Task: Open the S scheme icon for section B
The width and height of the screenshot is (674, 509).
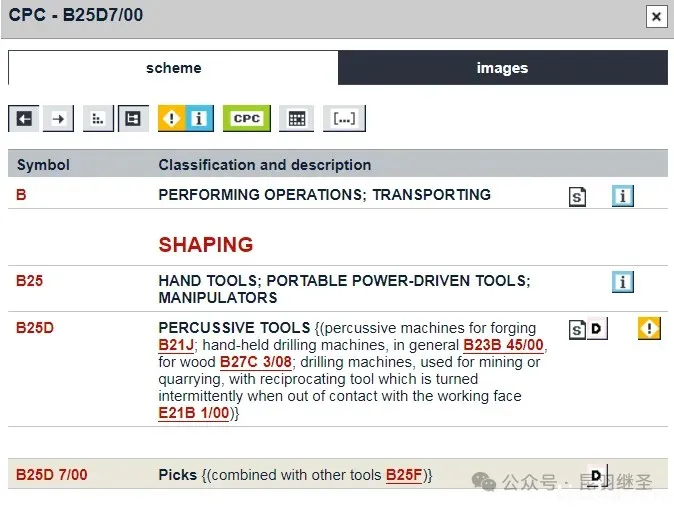Action: tap(577, 197)
